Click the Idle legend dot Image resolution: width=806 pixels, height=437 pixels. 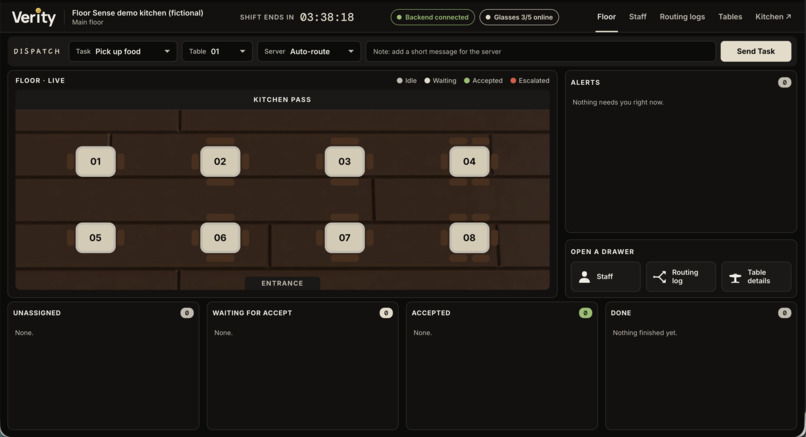399,81
